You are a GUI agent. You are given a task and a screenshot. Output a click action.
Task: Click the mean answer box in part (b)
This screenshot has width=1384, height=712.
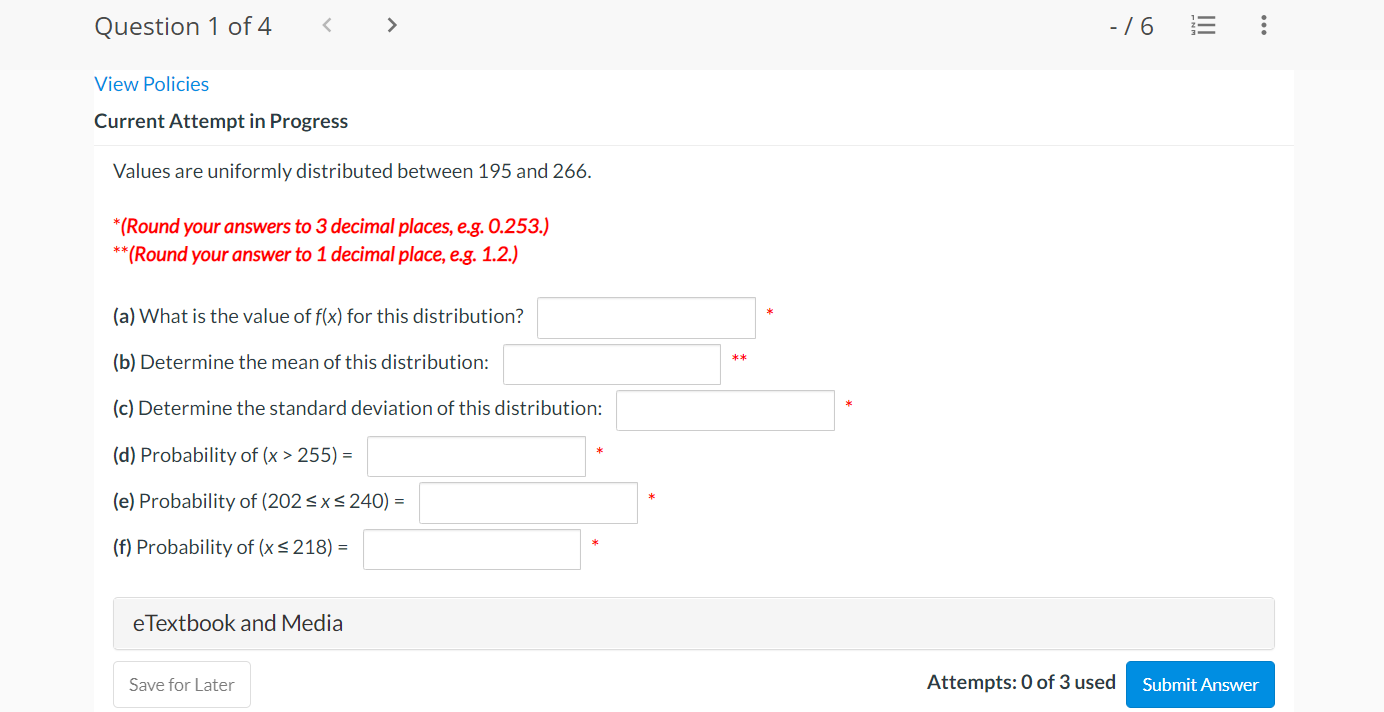[611, 363]
